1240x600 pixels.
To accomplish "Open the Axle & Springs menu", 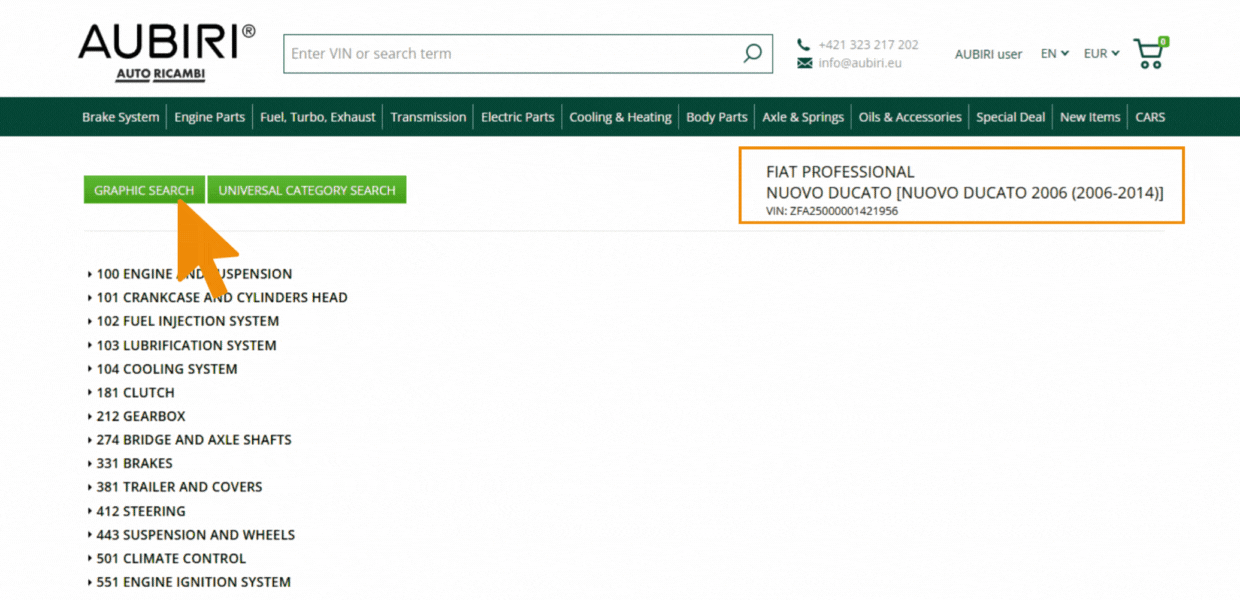I will (x=803, y=117).
